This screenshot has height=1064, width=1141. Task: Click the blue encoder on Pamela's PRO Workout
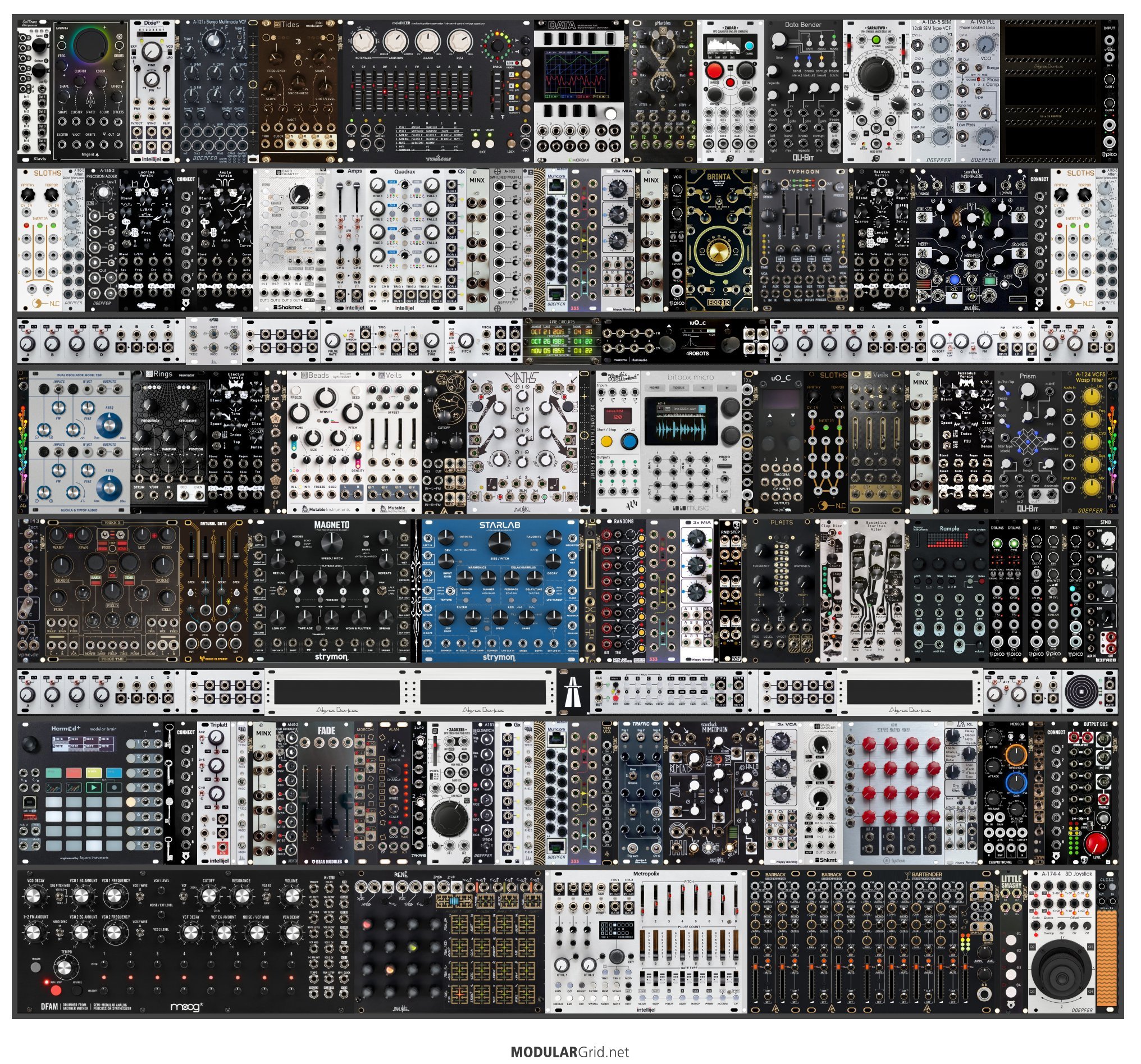pyautogui.click(x=629, y=442)
